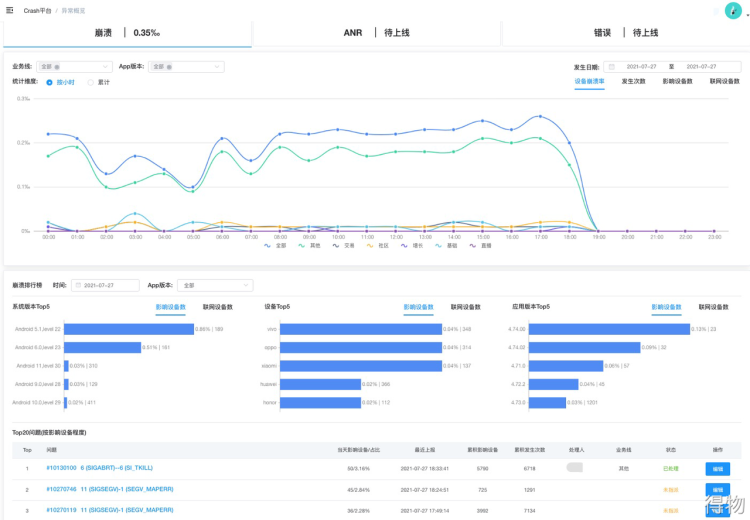Switch to 发生次数 chart tab
Screen dimensions: 750x520
tap(633, 81)
